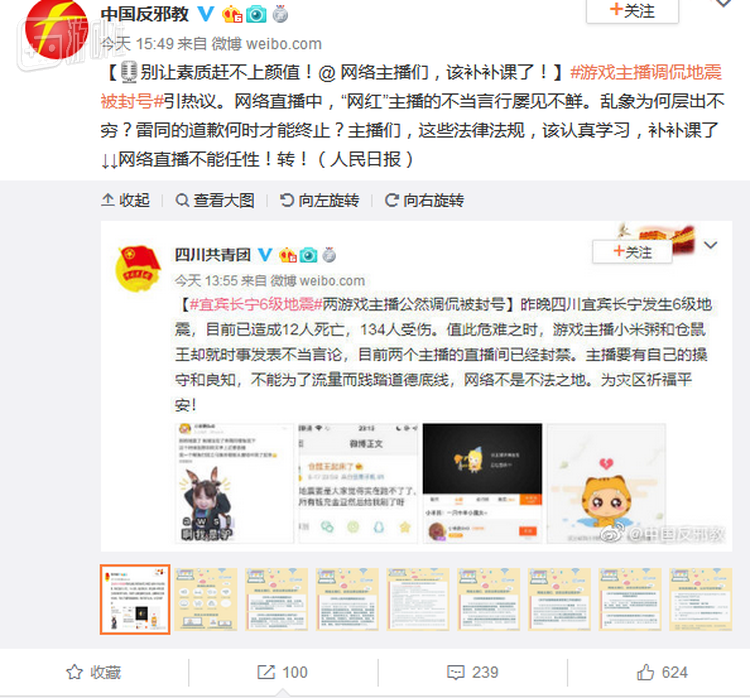Select the first highlighted thumbnail in image strip
This screenshot has height=698, width=750.
click(x=135, y=599)
